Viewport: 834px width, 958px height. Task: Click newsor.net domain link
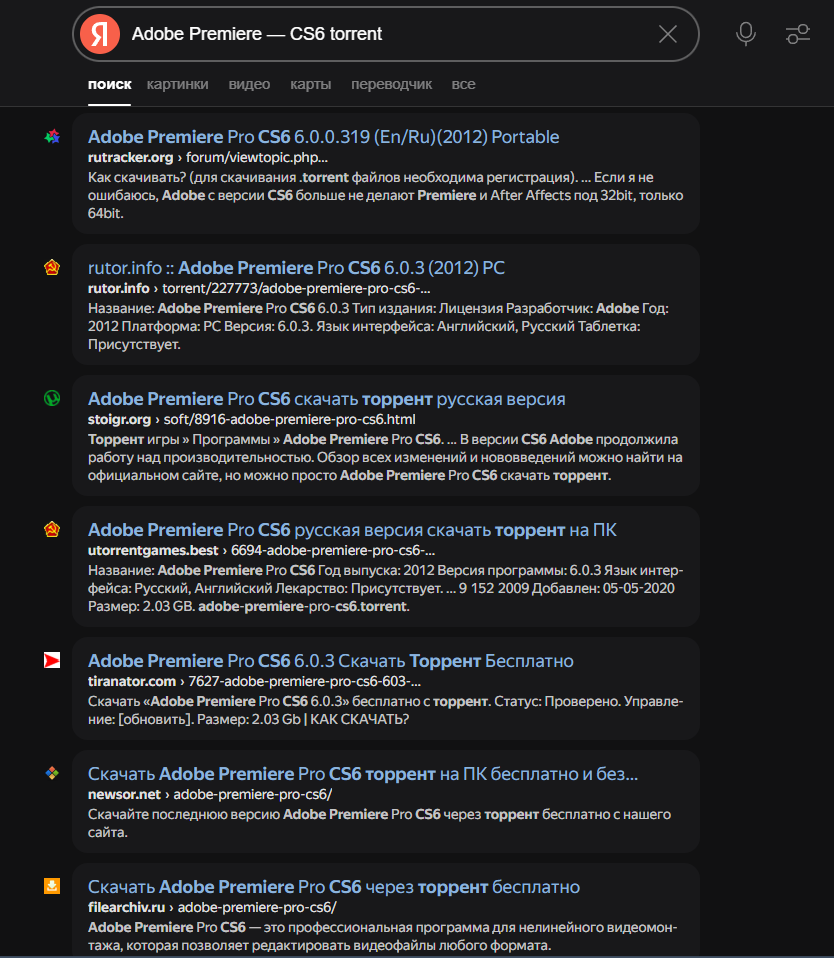pyautogui.click(x=124, y=794)
